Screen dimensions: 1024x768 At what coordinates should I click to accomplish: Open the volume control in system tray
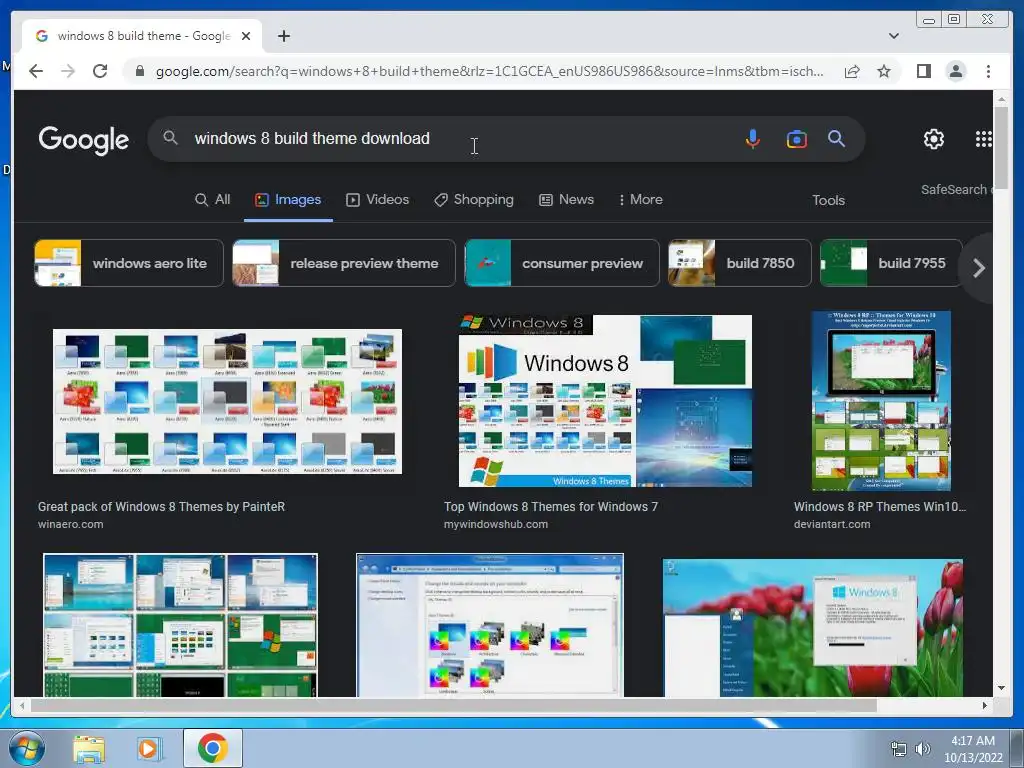(922, 749)
